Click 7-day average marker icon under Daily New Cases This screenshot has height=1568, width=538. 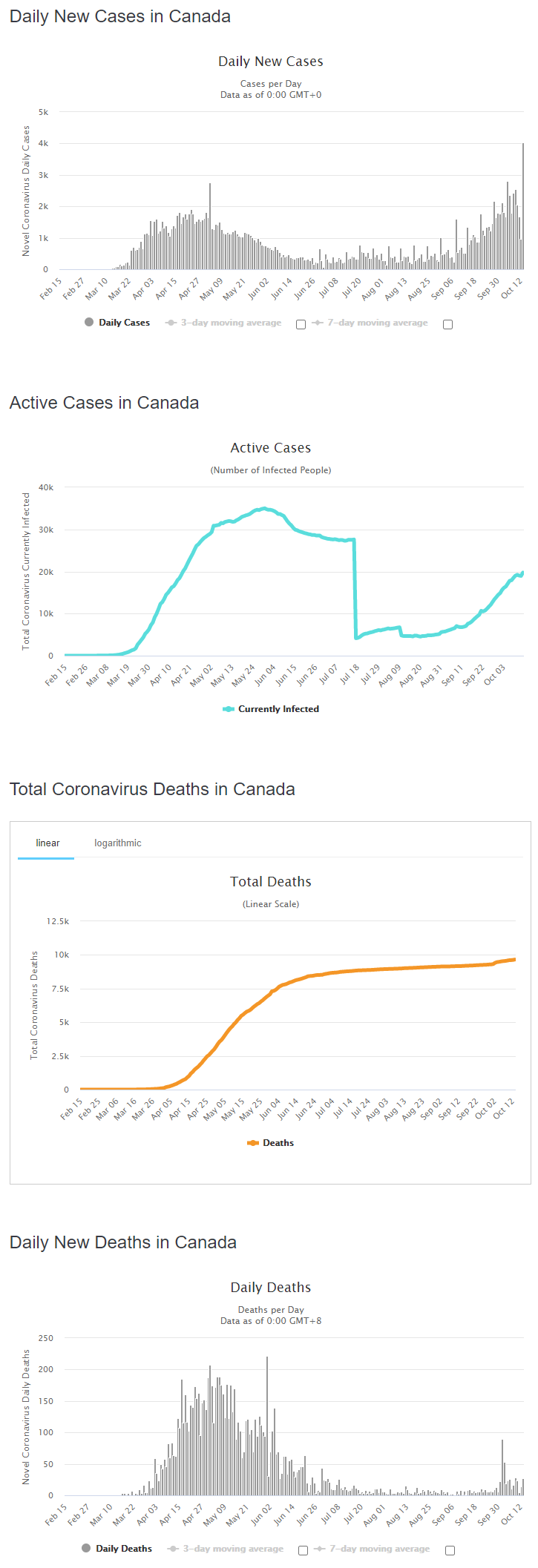318,323
